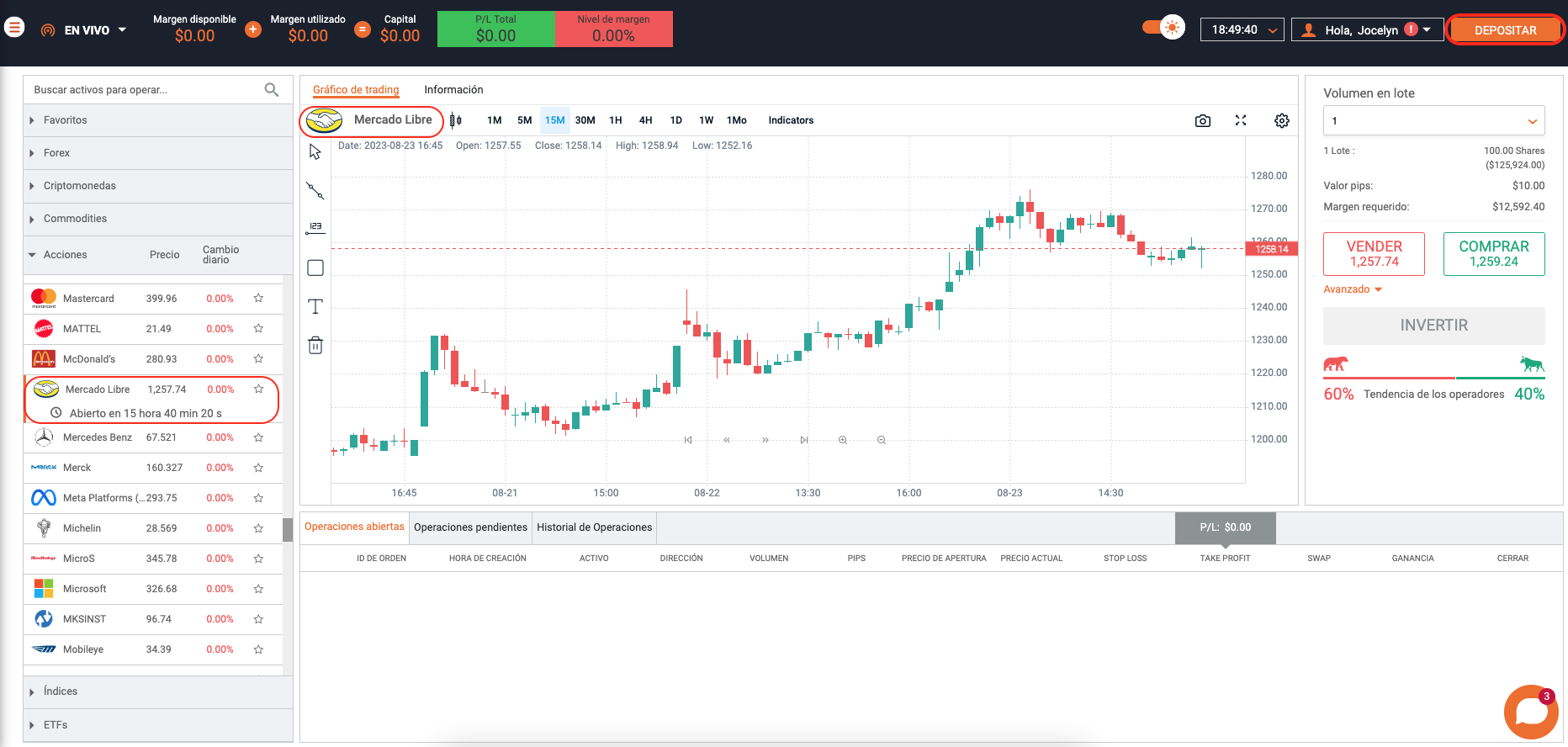Expand the Avanzado options
1568x747 pixels.
point(1353,289)
